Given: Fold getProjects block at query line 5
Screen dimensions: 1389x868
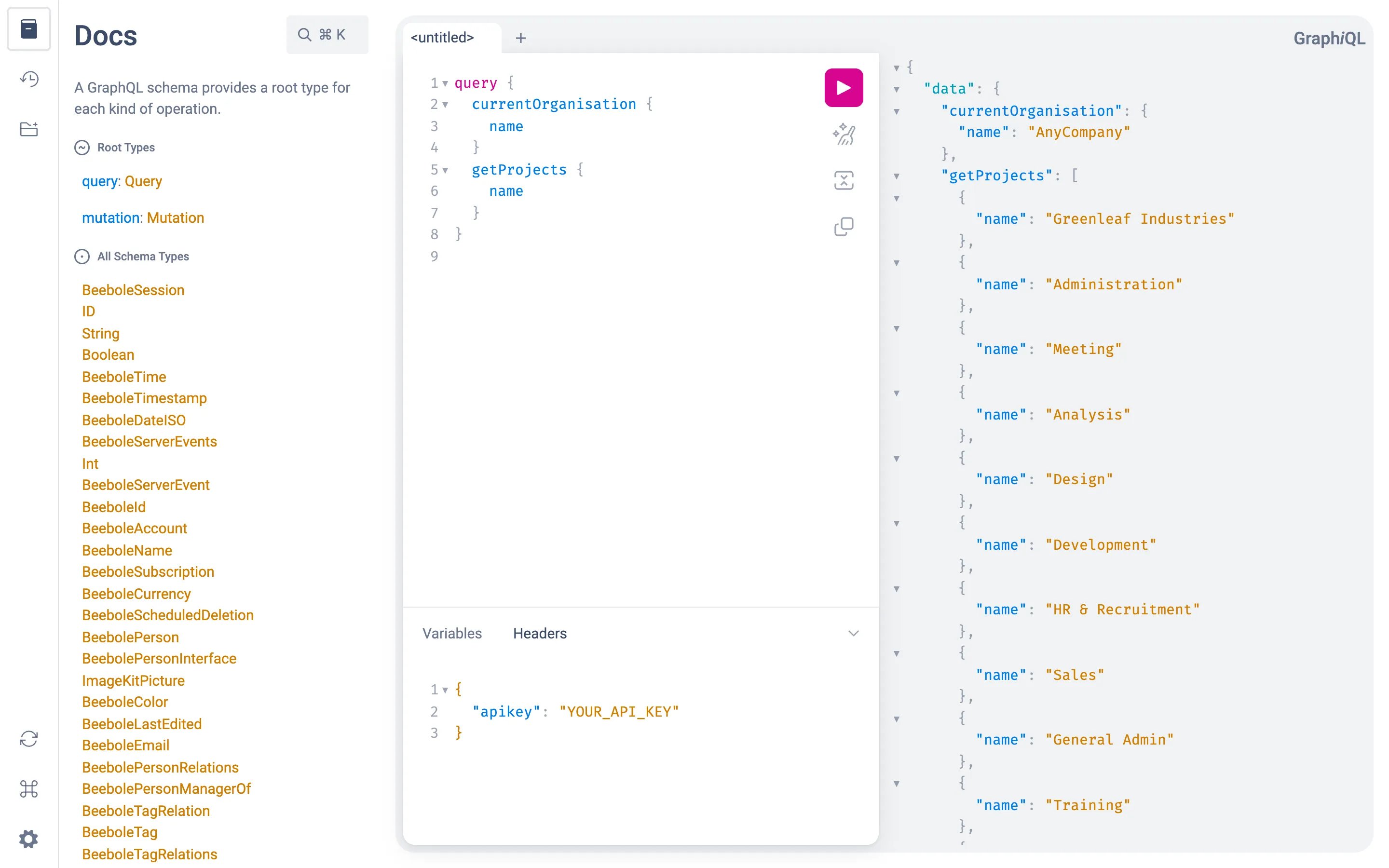Looking at the screenshot, I should tap(445, 171).
